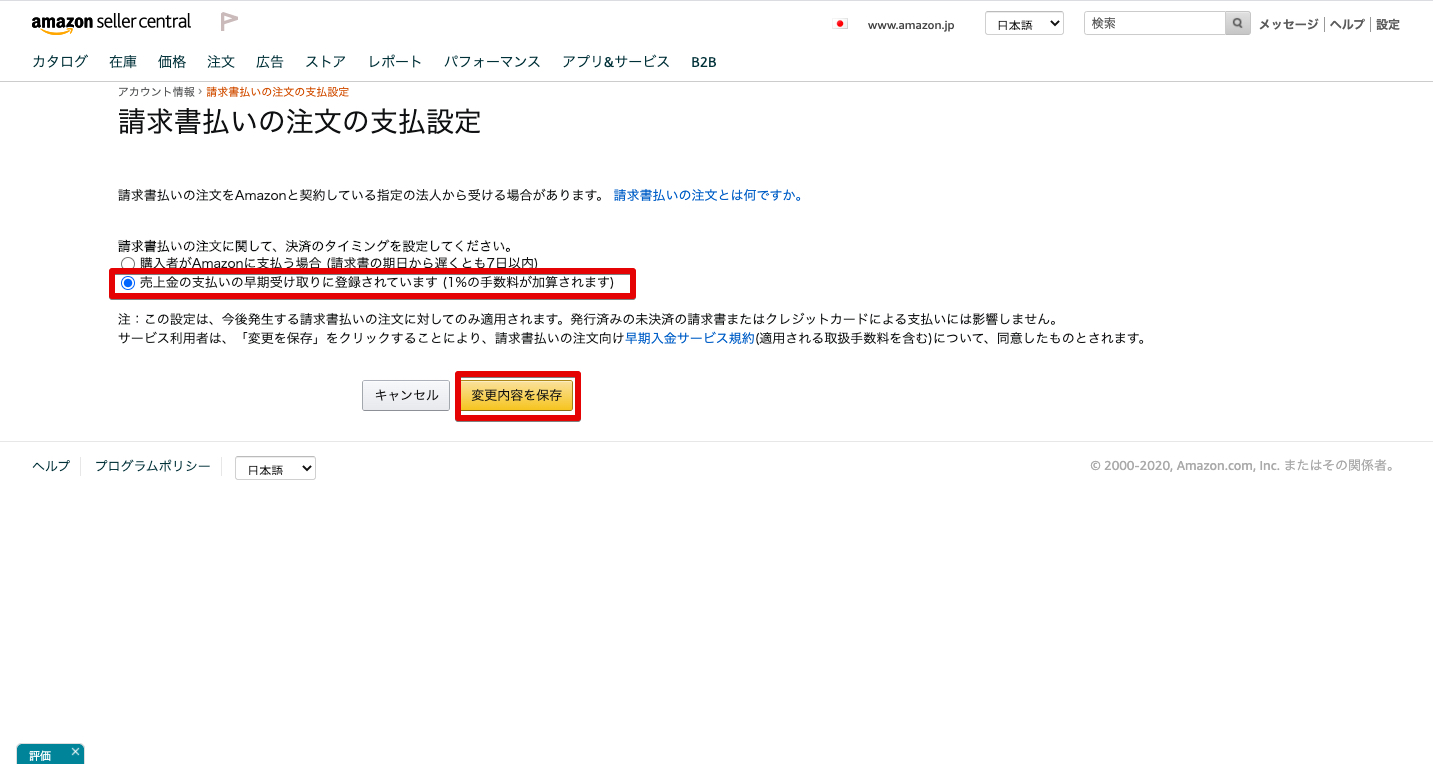Viewport: 1433px width, 764px height.
Task: Open the 早期入金サービス規約 link
Action: click(690, 338)
